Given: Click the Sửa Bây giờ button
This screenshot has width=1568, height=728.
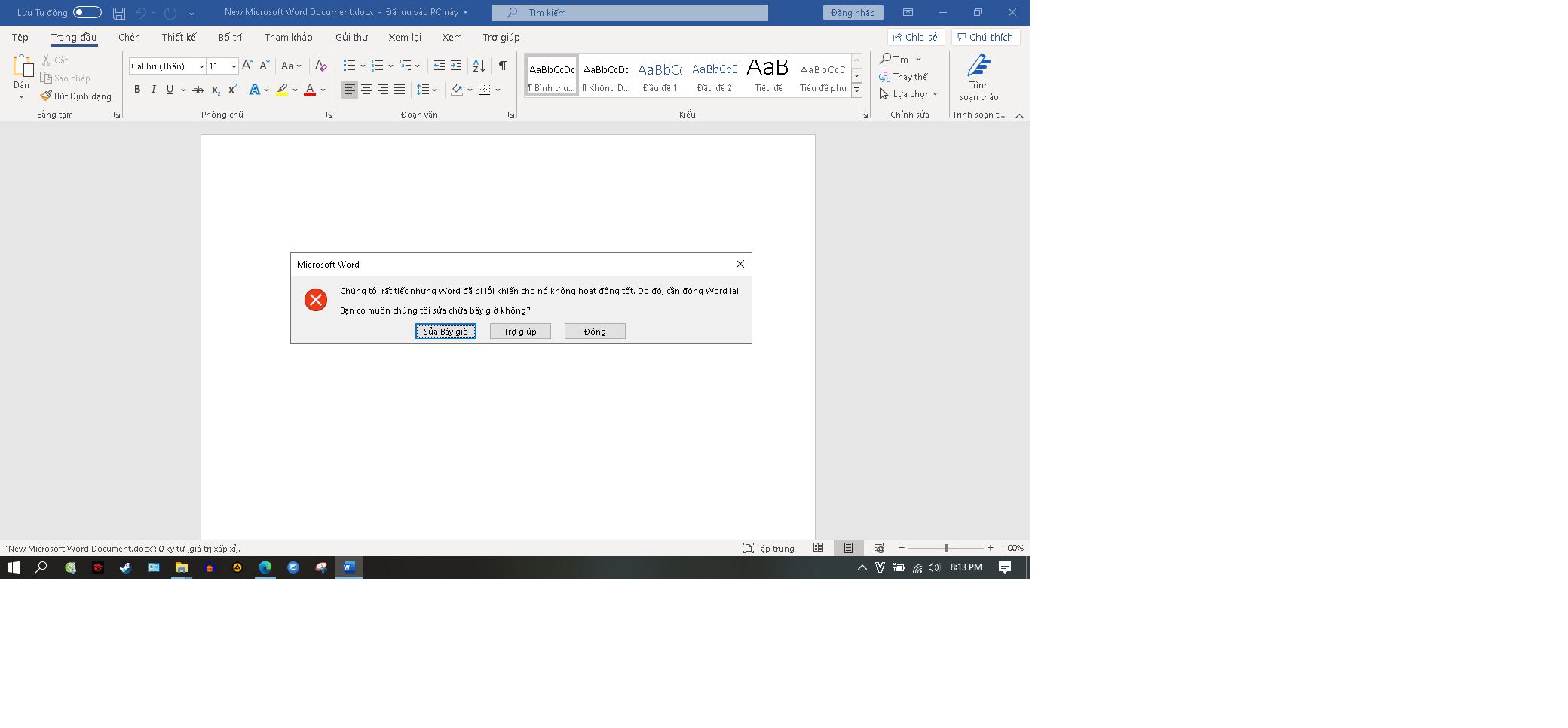Looking at the screenshot, I should (x=446, y=332).
